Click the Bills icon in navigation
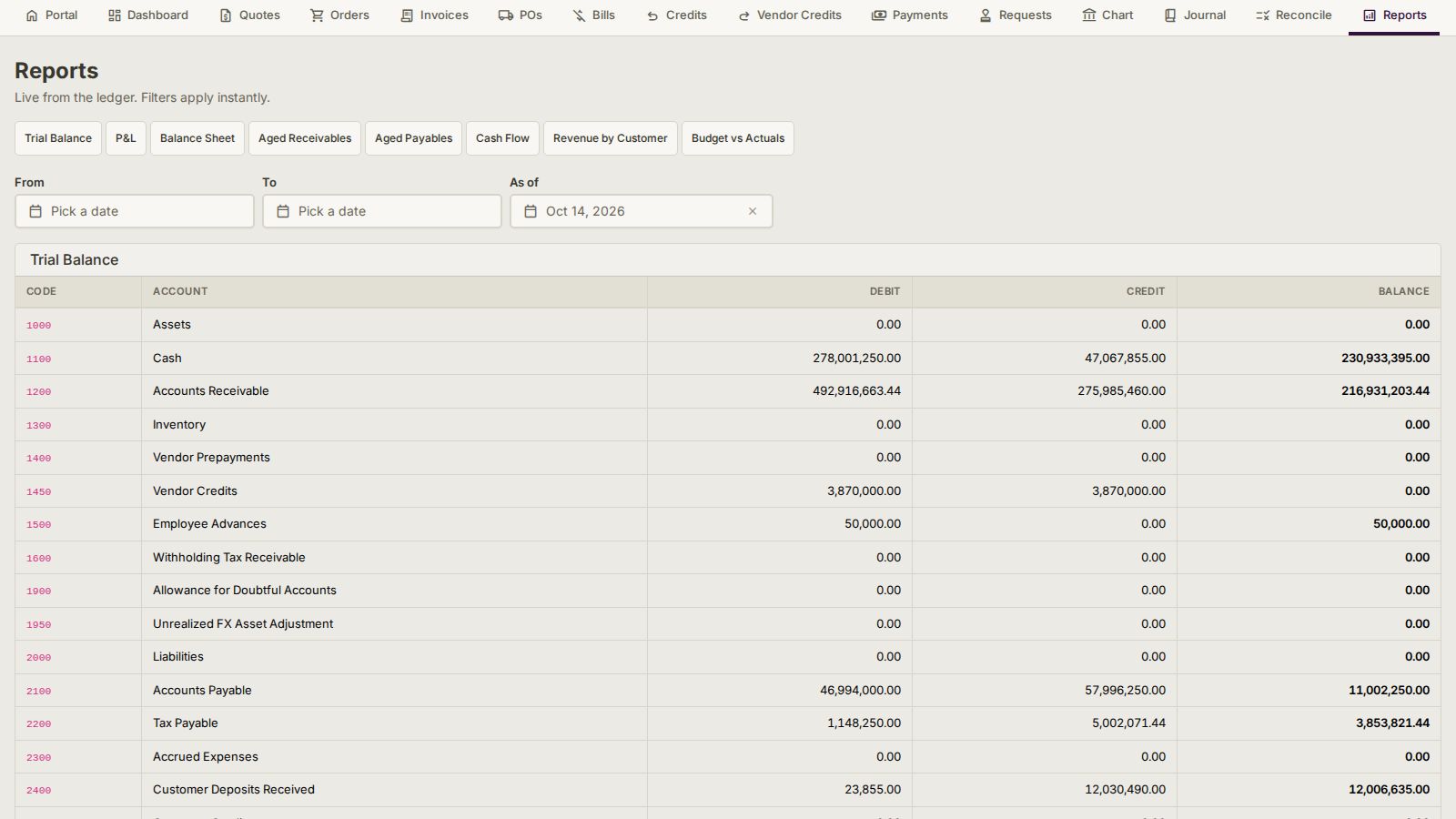 coord(579,15)
